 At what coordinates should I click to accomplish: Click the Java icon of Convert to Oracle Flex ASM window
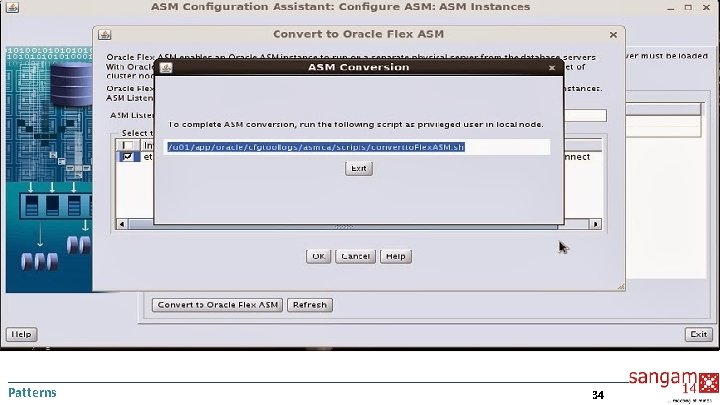(105, 34)
